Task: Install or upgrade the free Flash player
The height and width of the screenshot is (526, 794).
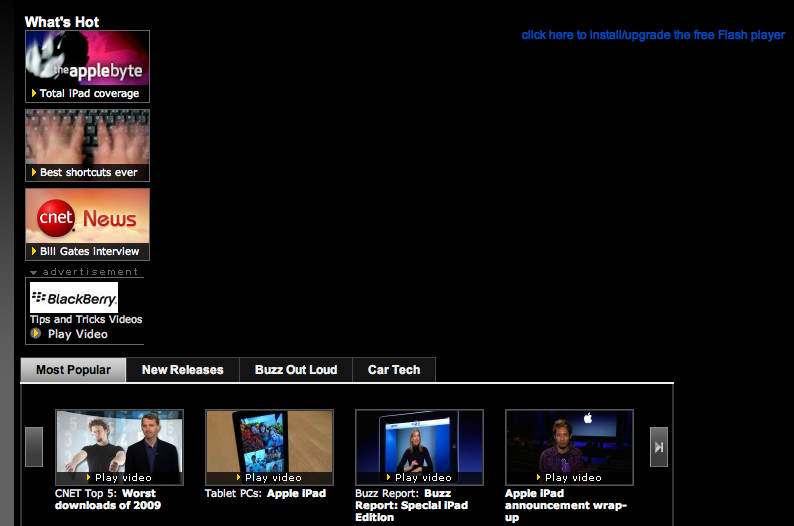Action: (653, 35)
